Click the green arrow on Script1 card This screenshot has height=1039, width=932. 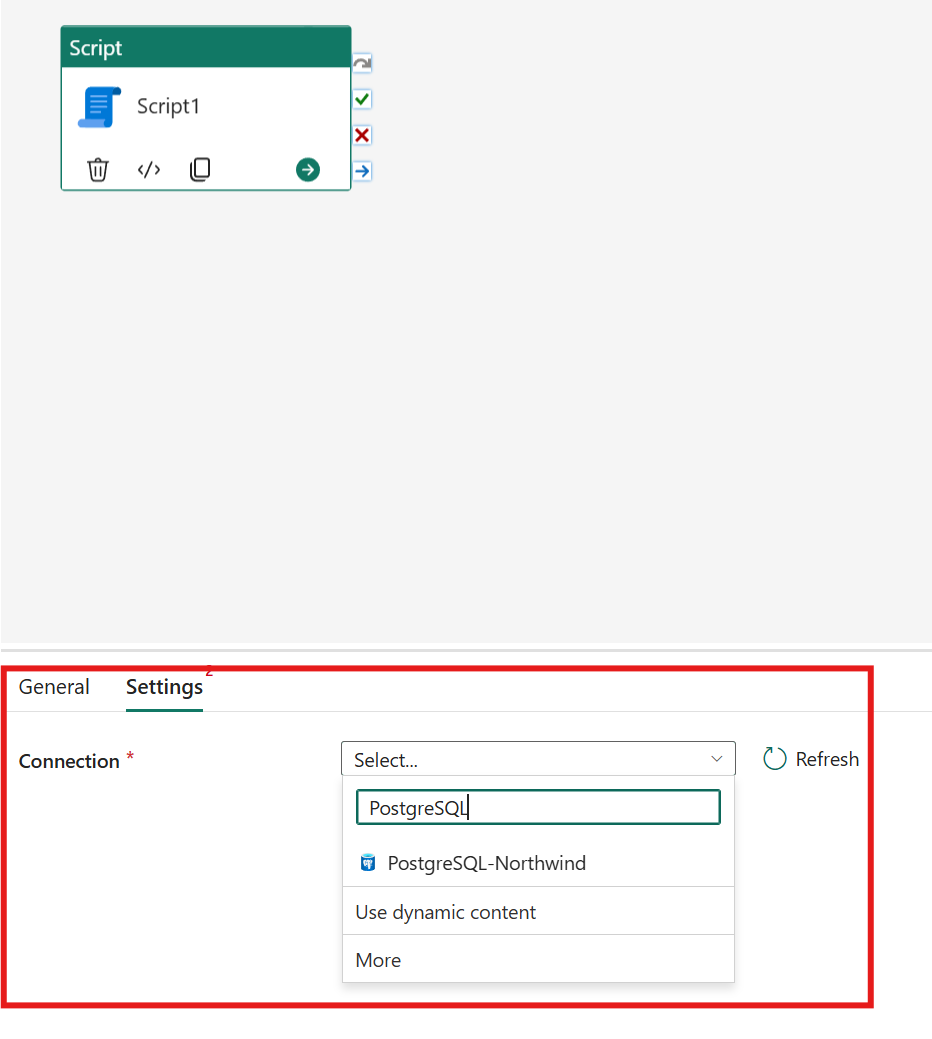pos(308,170)
